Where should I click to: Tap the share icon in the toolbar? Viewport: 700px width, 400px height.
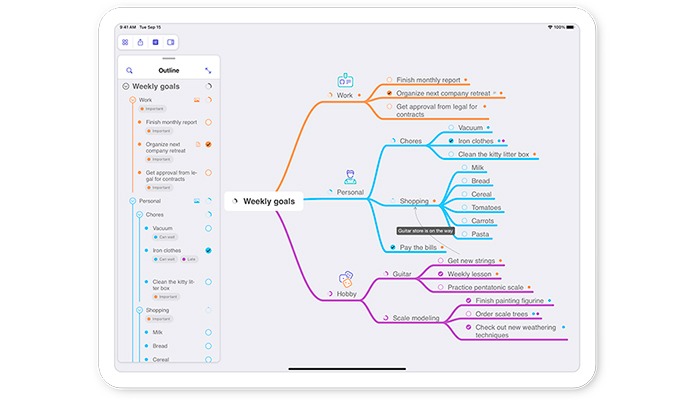pyautogui.click(x=140, y=42)
